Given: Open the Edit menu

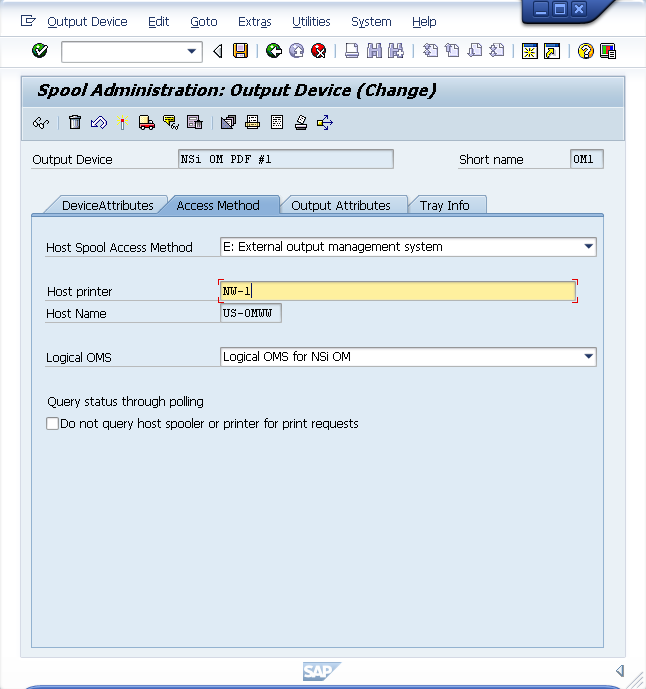Looking at the screenshot, I should [158, 22].
